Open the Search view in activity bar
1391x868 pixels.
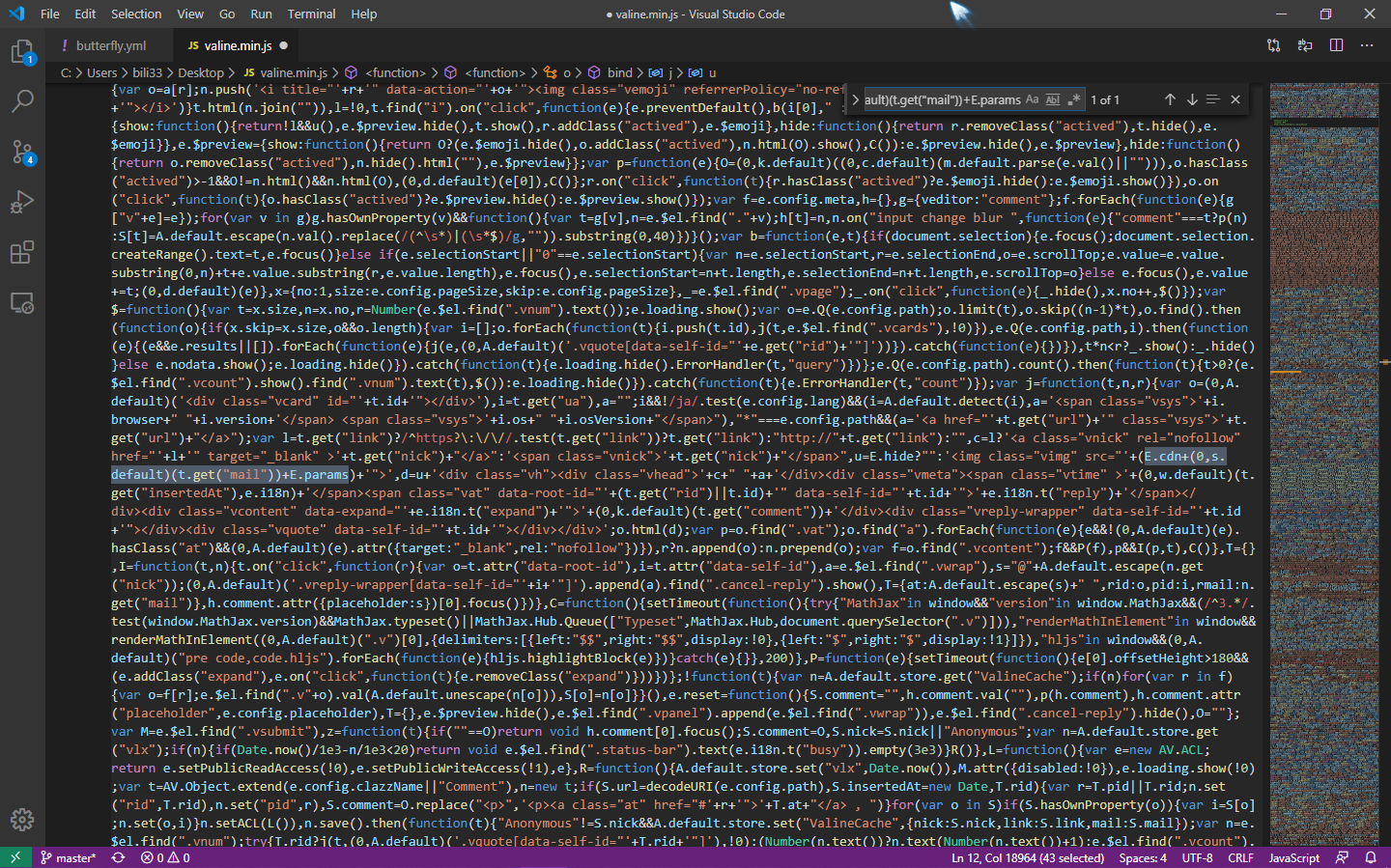point(22,100)
